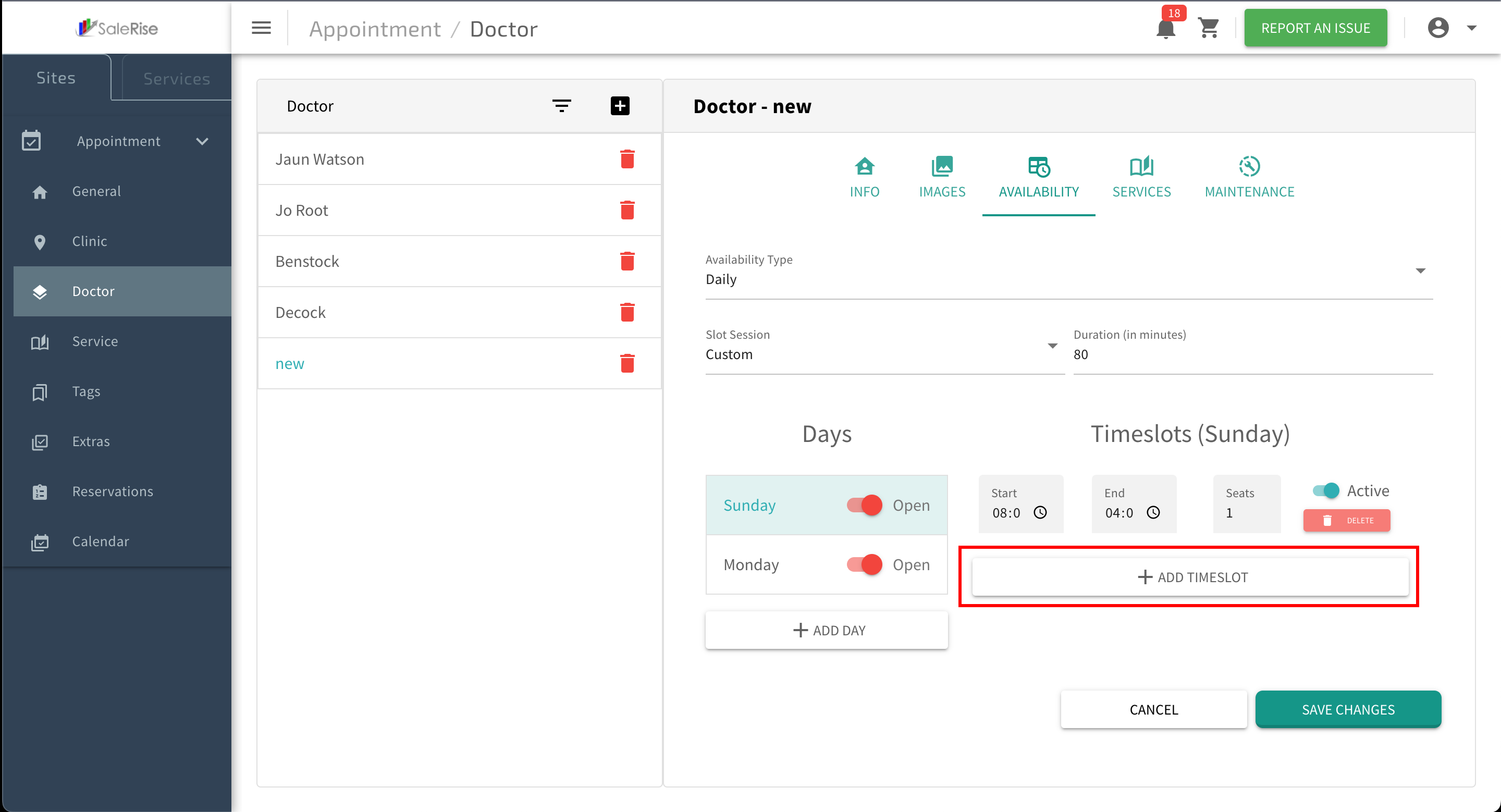The image size is (1501, 812).
Task: Switch to the INFO tab
Action: click(x=864, y=178)
